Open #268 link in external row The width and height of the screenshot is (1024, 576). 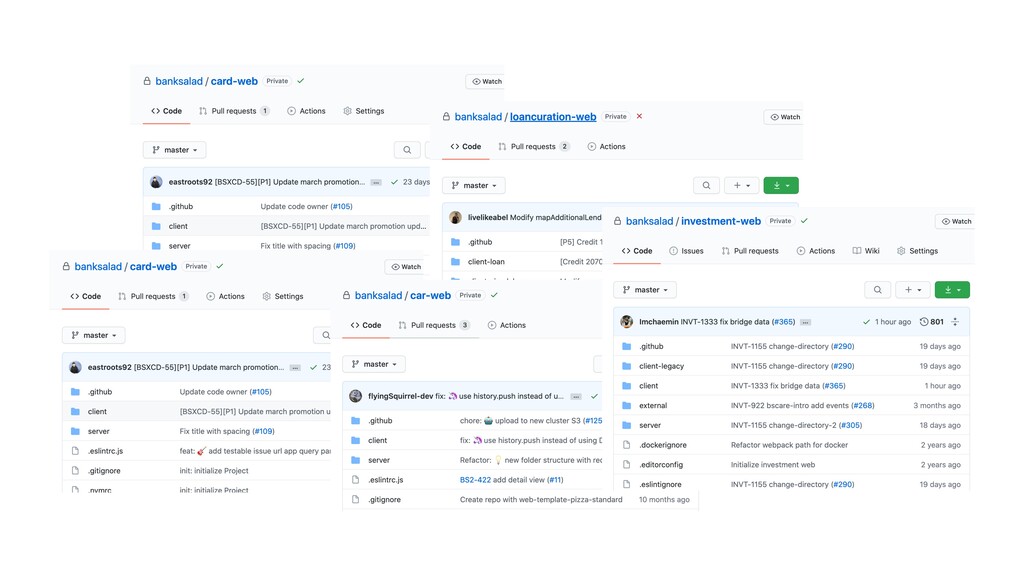(x=863, y=406)
